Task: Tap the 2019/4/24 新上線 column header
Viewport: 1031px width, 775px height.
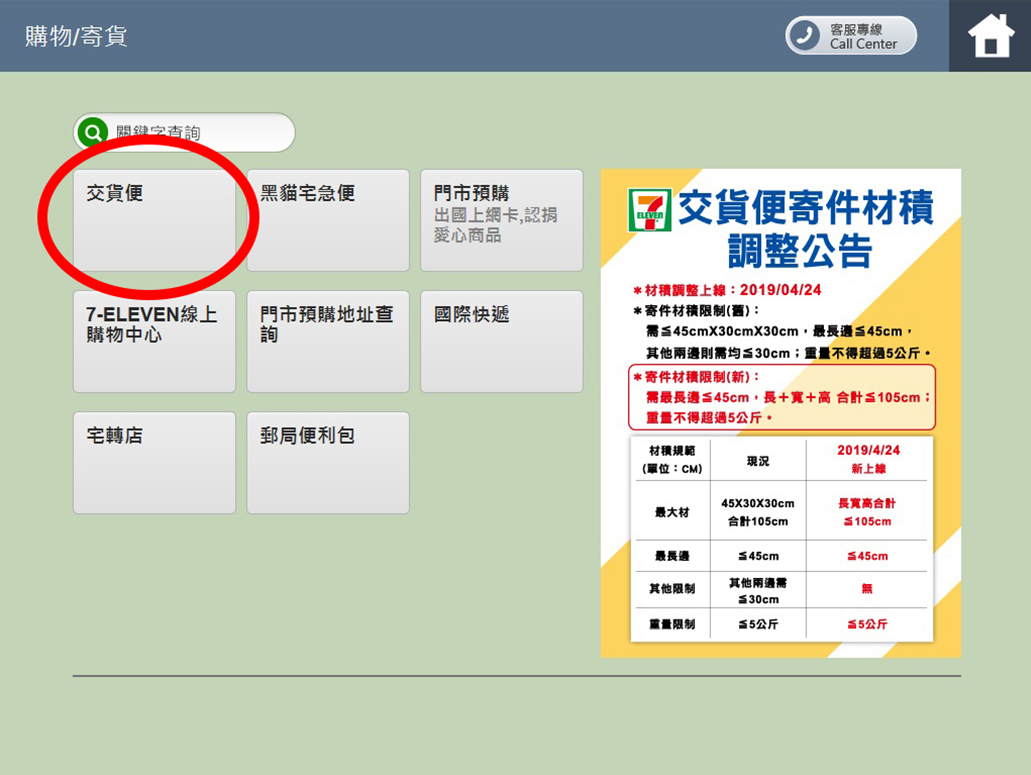Action: (x=868, y=459)
